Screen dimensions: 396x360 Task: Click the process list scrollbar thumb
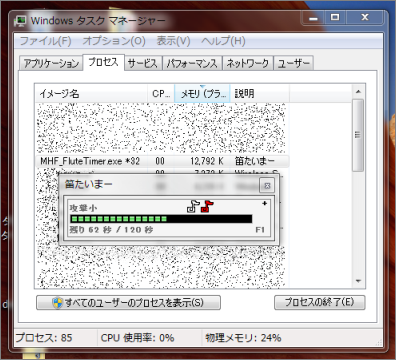(358, 135)
